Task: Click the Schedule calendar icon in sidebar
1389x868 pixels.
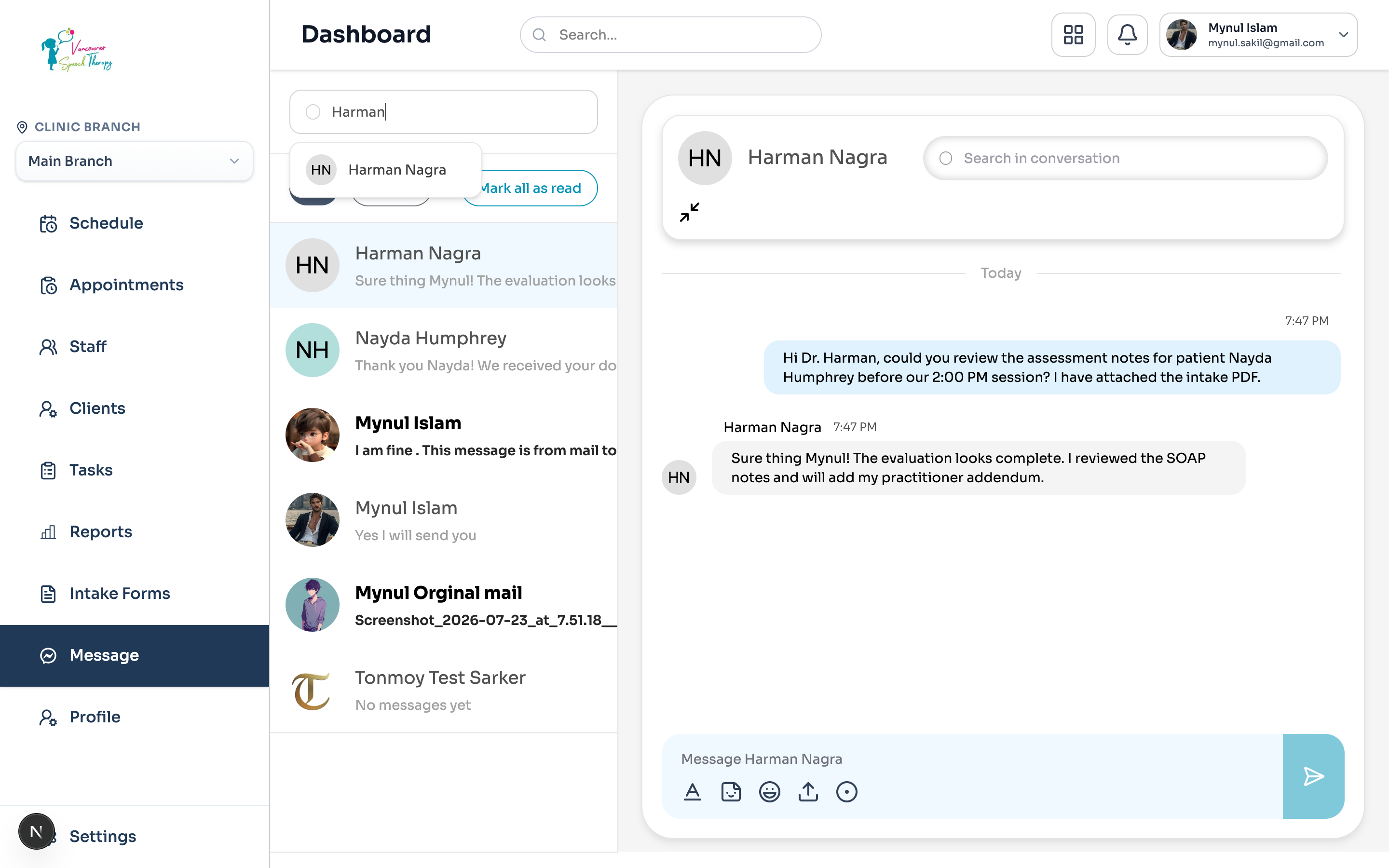Action: pyautogui.click(x=48, y=223)
